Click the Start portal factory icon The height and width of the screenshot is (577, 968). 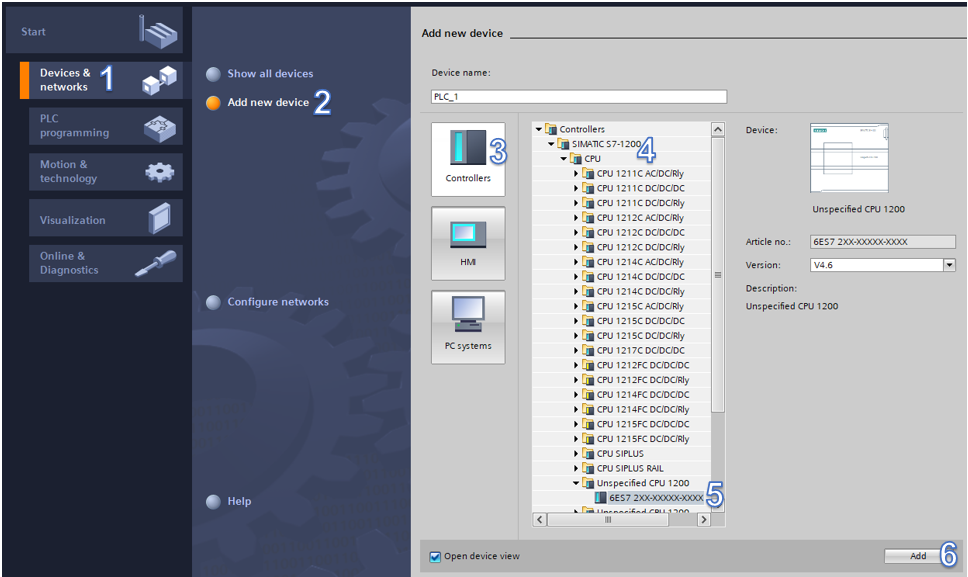pos(158,31)
